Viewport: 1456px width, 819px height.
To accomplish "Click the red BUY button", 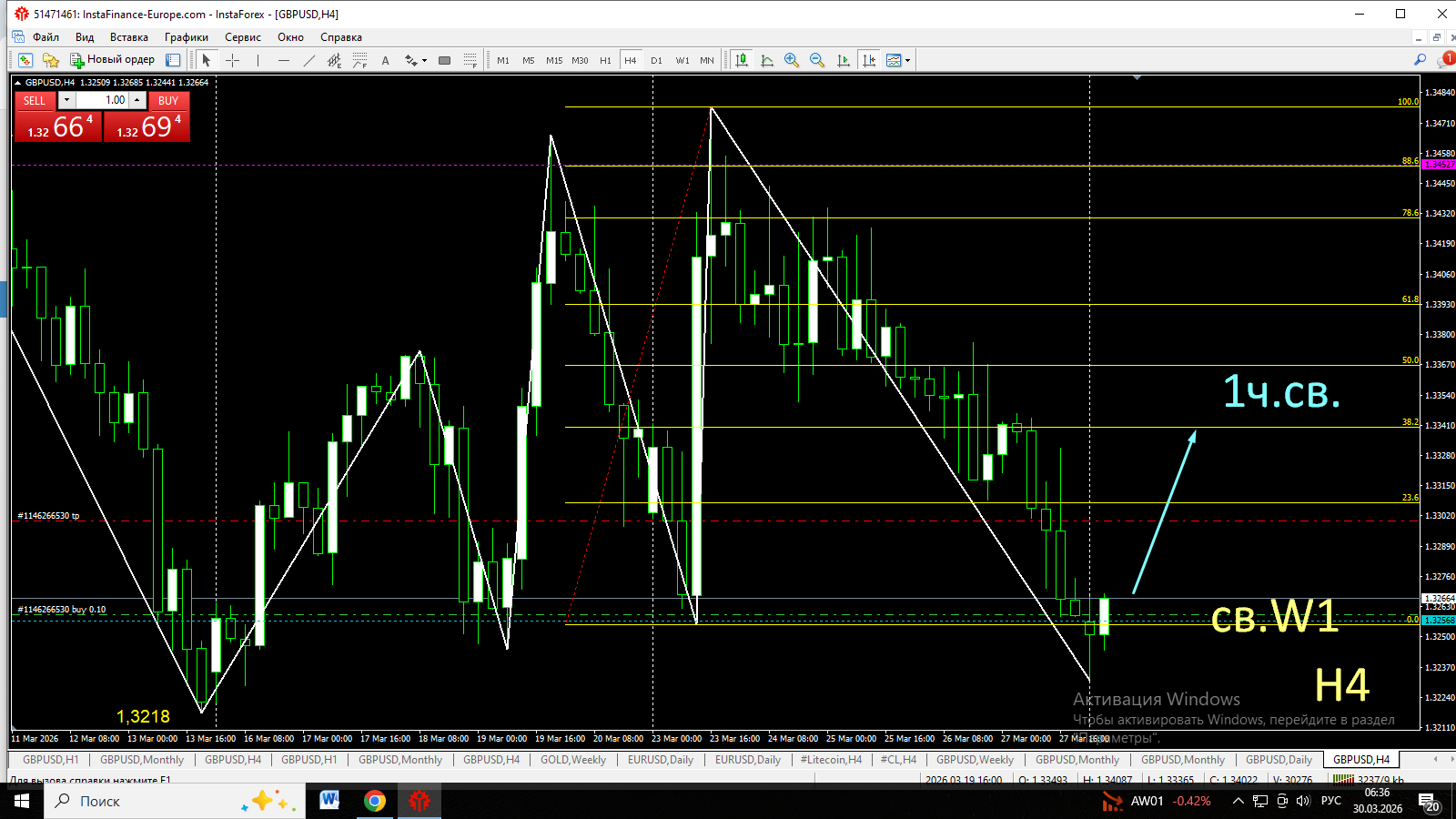I will (168, 100).
